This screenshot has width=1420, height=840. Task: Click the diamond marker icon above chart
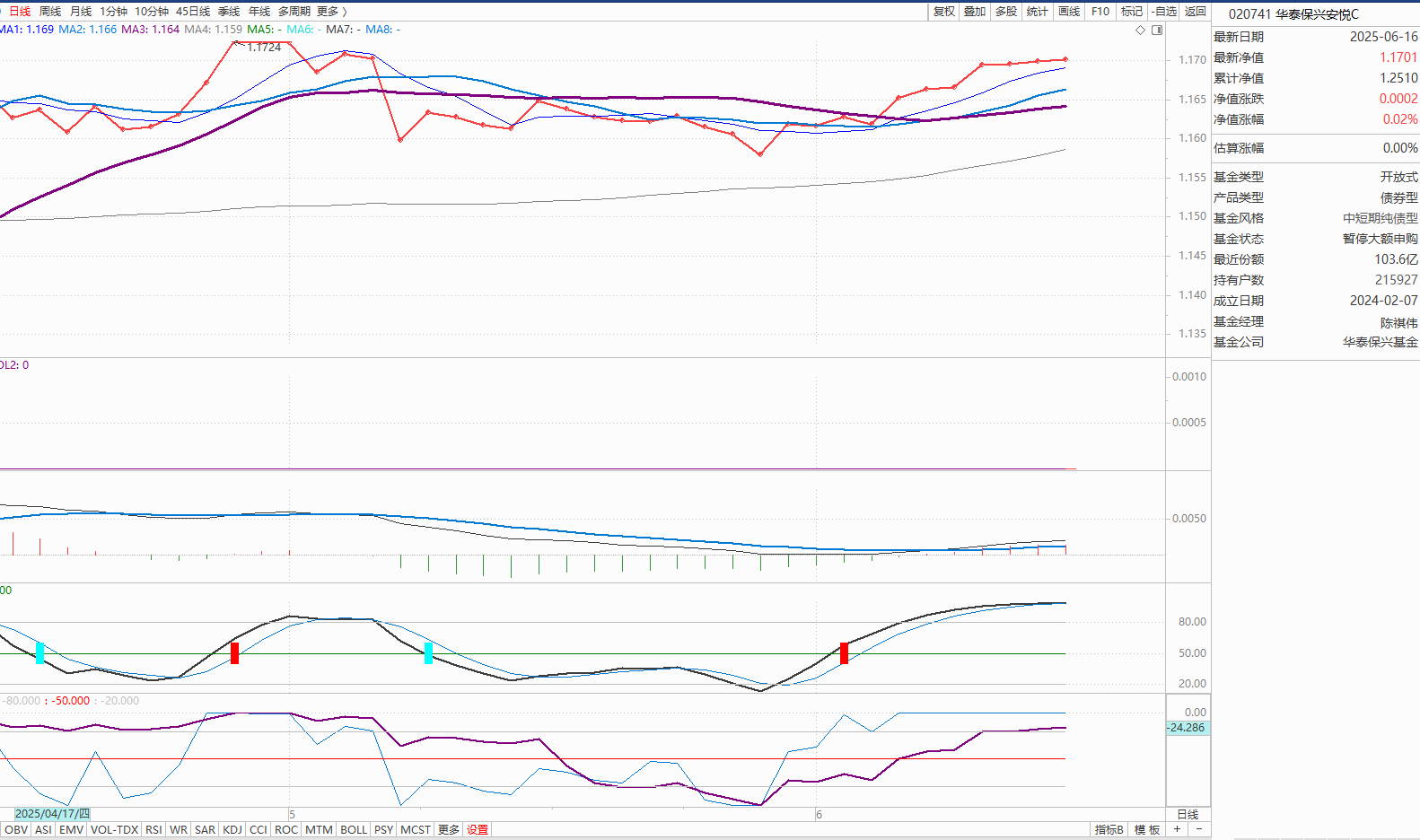[x=1141, y=30]
